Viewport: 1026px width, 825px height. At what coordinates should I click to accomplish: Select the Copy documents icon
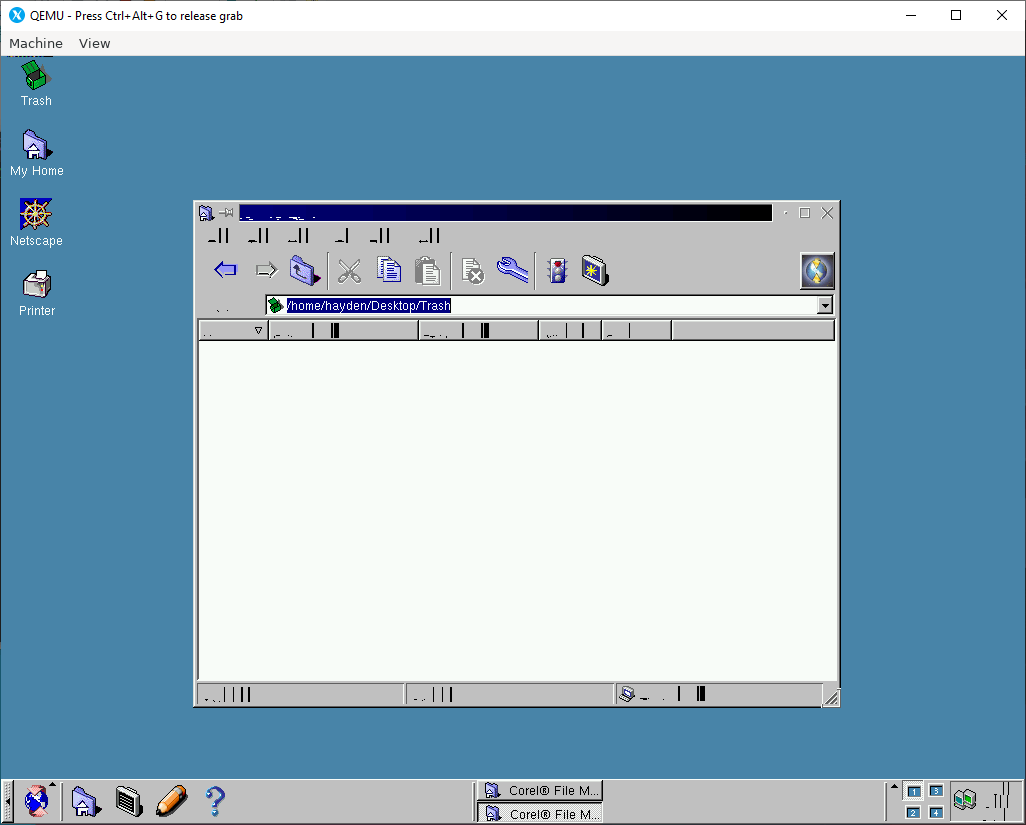(x=389, y=270)
